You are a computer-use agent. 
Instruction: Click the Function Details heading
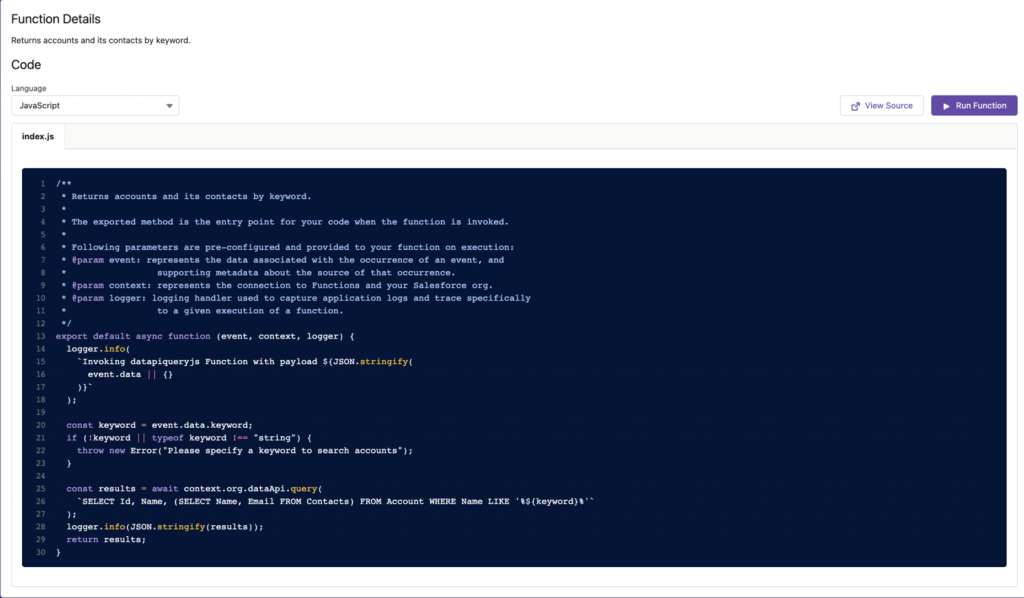pyautogui.click(x=56, y=19)
